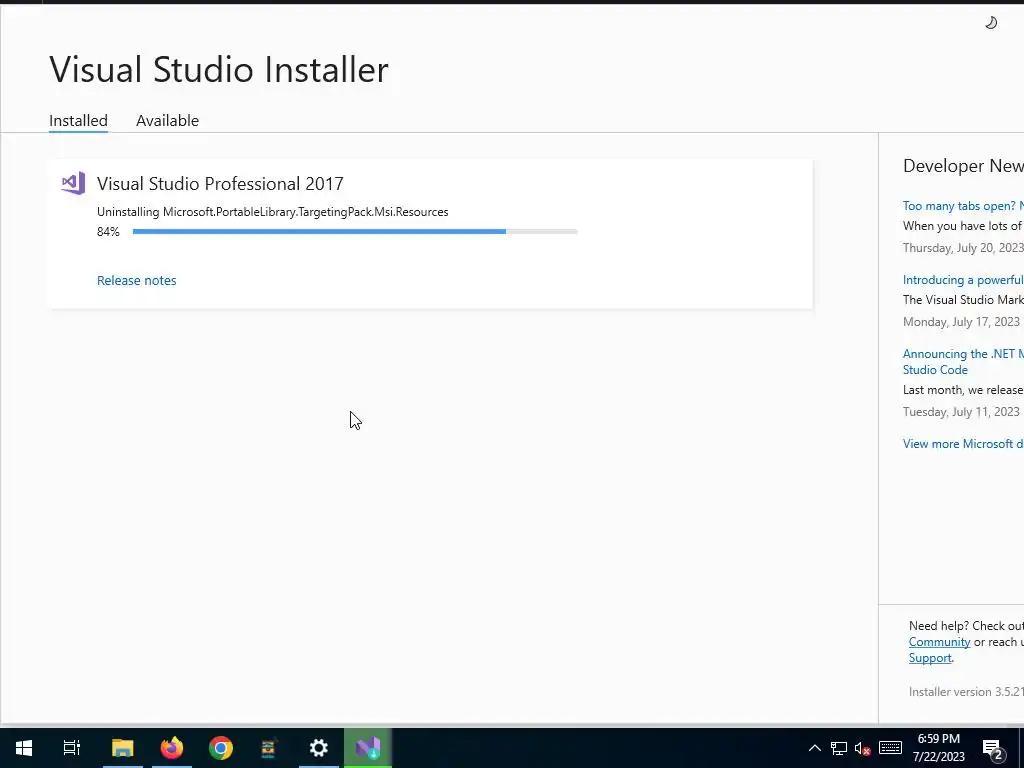Click the Visual Studio Professional 2017 title
The height and width of the screenshot is (768, 1024).
(220, 184)
